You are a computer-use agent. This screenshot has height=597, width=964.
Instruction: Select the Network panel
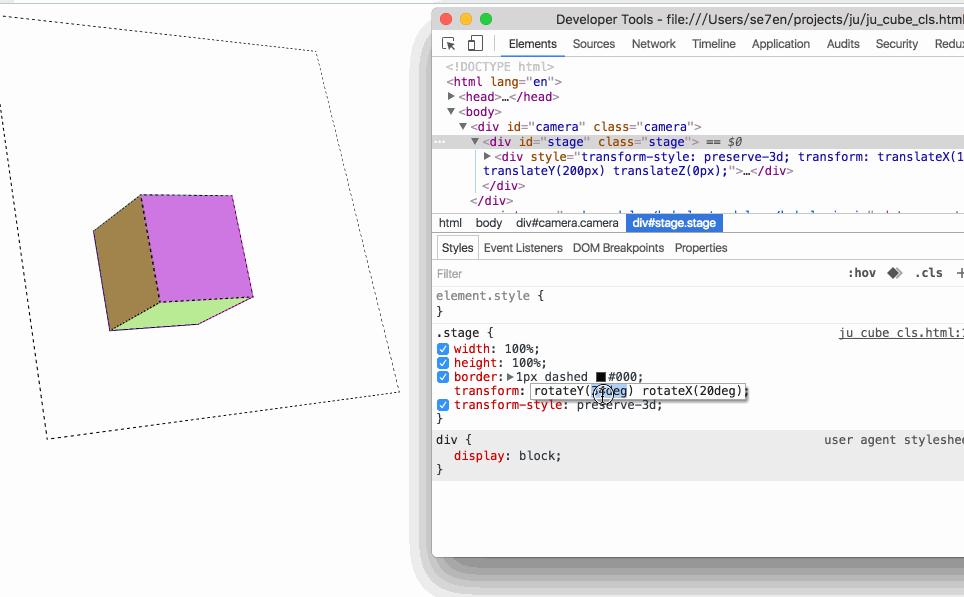point(653,44)
